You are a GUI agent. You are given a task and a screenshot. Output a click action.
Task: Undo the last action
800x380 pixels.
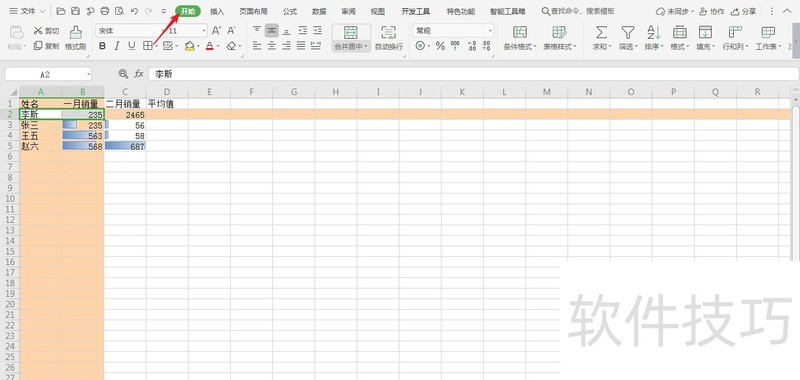click(134, 11)
